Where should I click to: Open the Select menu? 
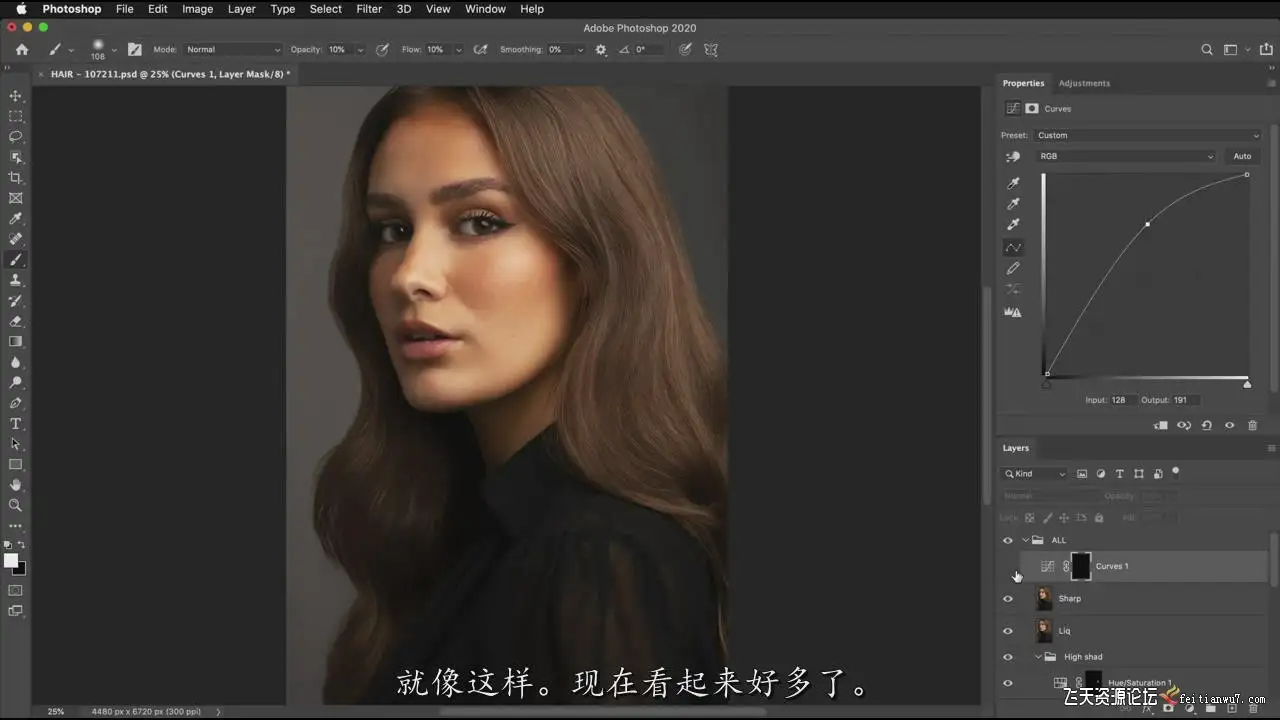tap(326, 9)
